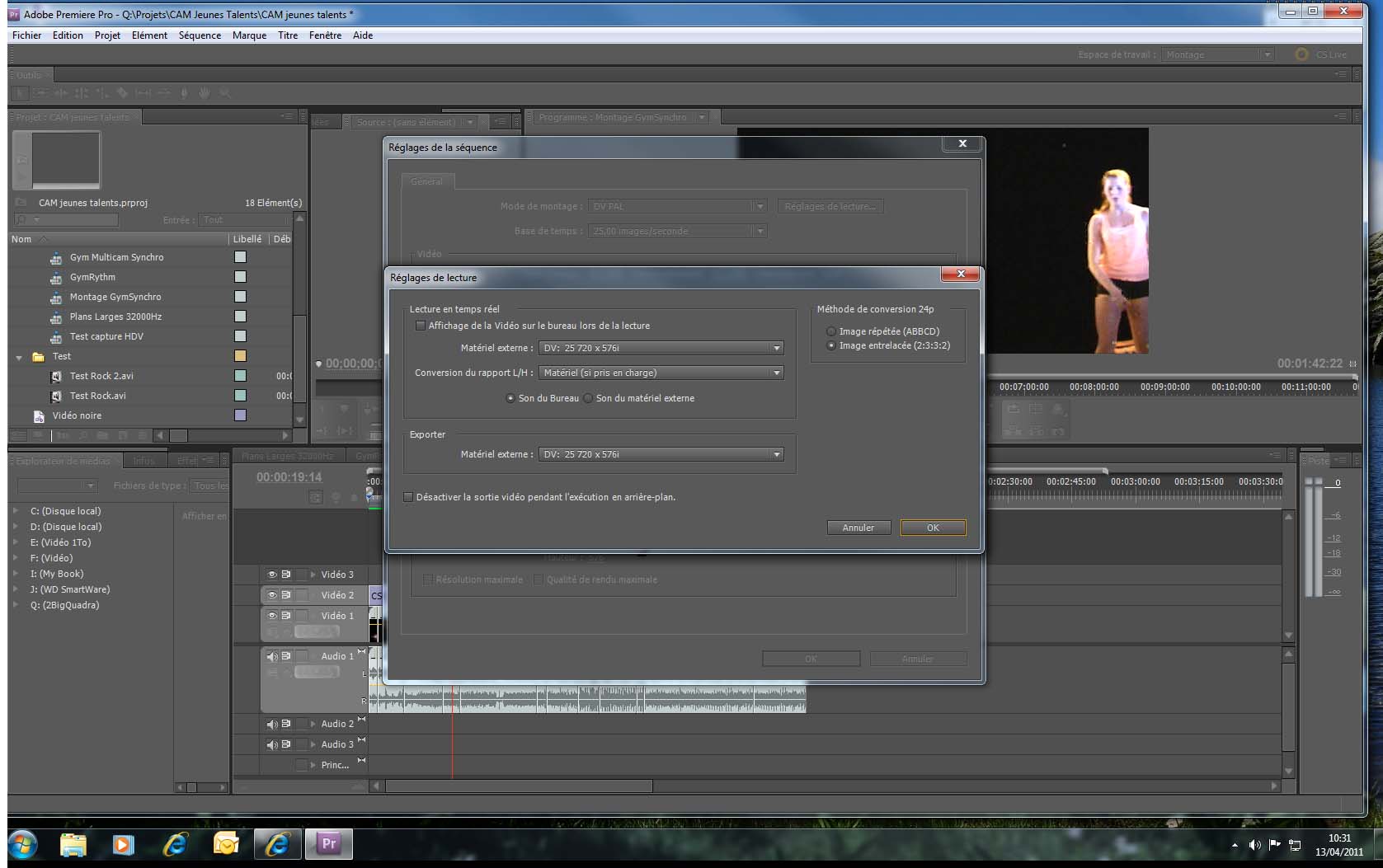Select Image entrelacée (2:3:3:2) option
This screenshot has width=1383, height=868.
click(831, 346)
